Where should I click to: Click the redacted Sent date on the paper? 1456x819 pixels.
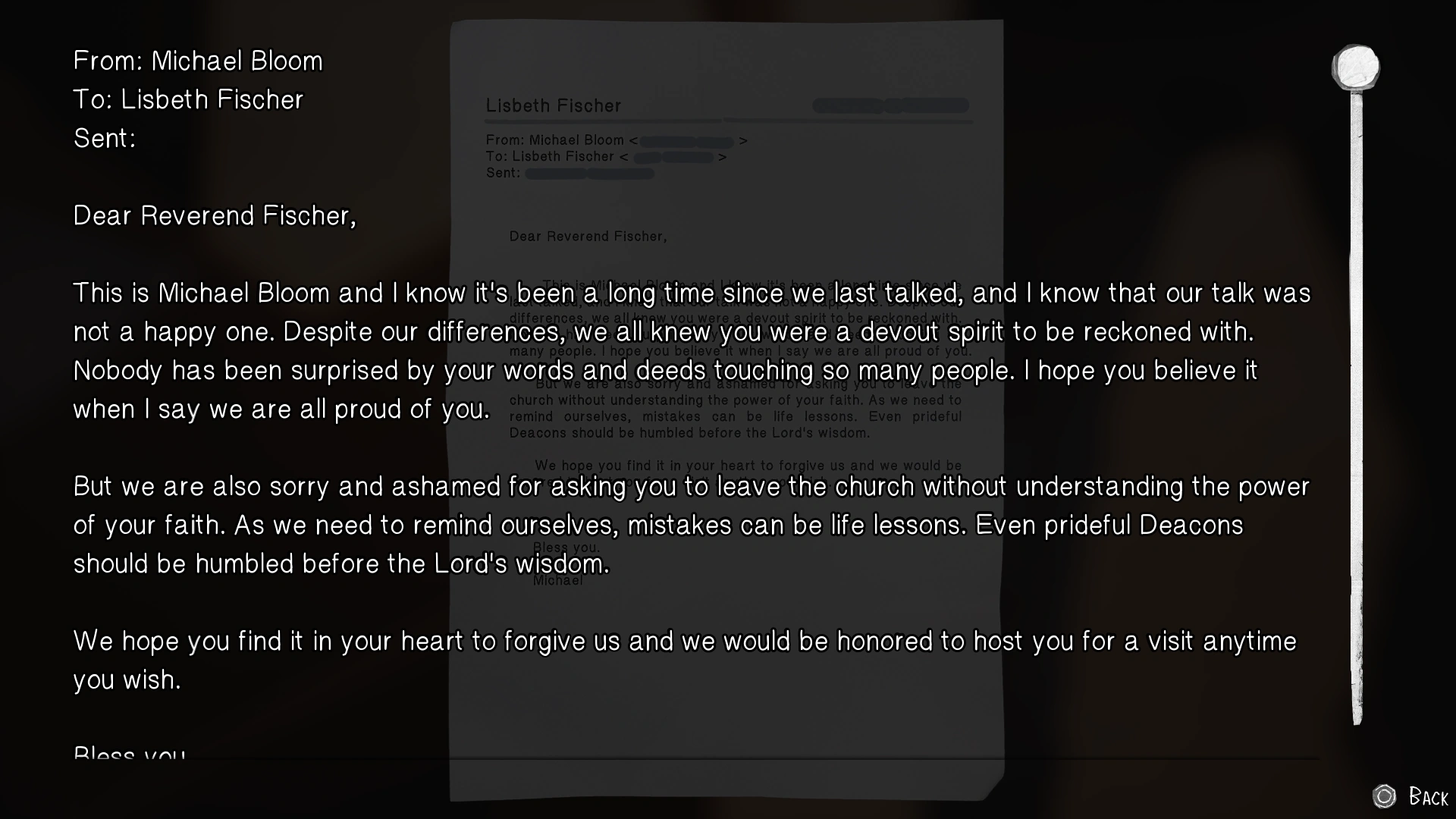pos(589,174)
